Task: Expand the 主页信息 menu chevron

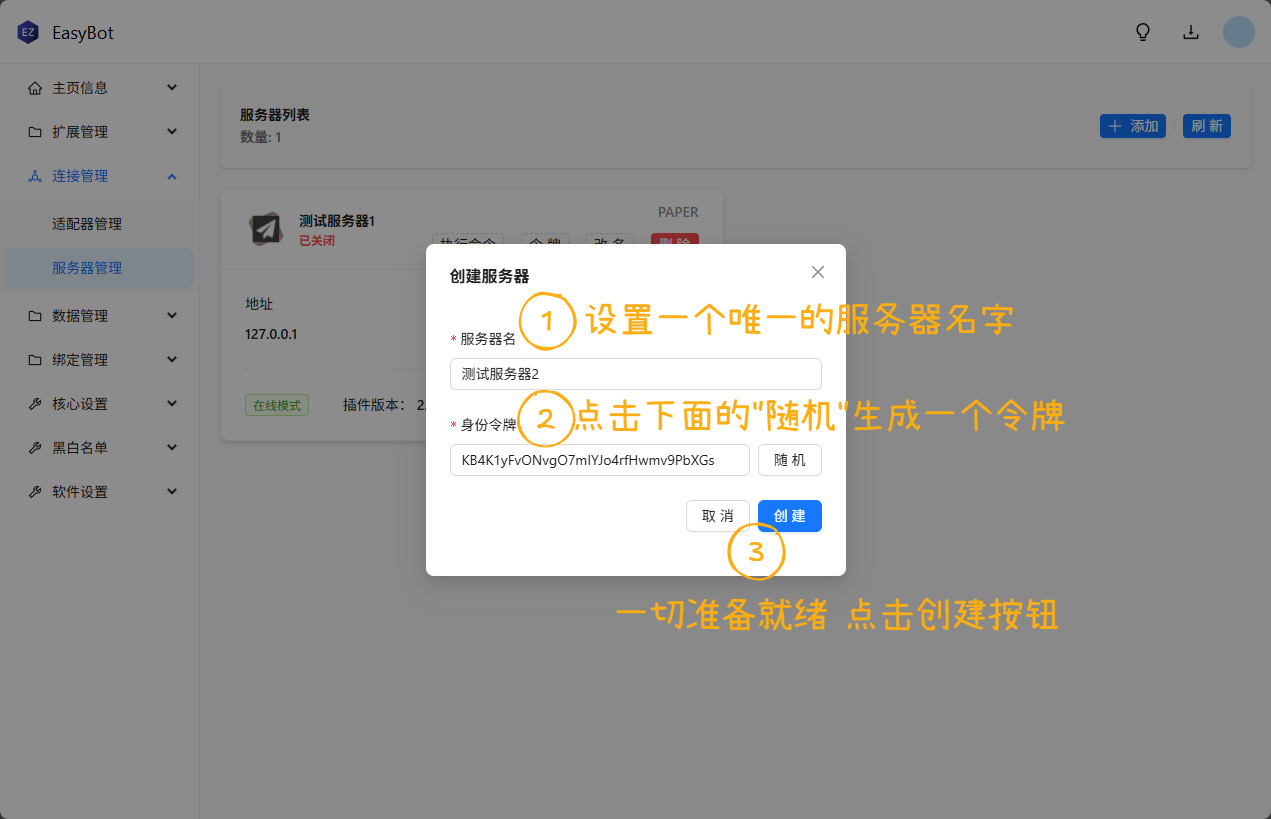Action: click(172, 88)
